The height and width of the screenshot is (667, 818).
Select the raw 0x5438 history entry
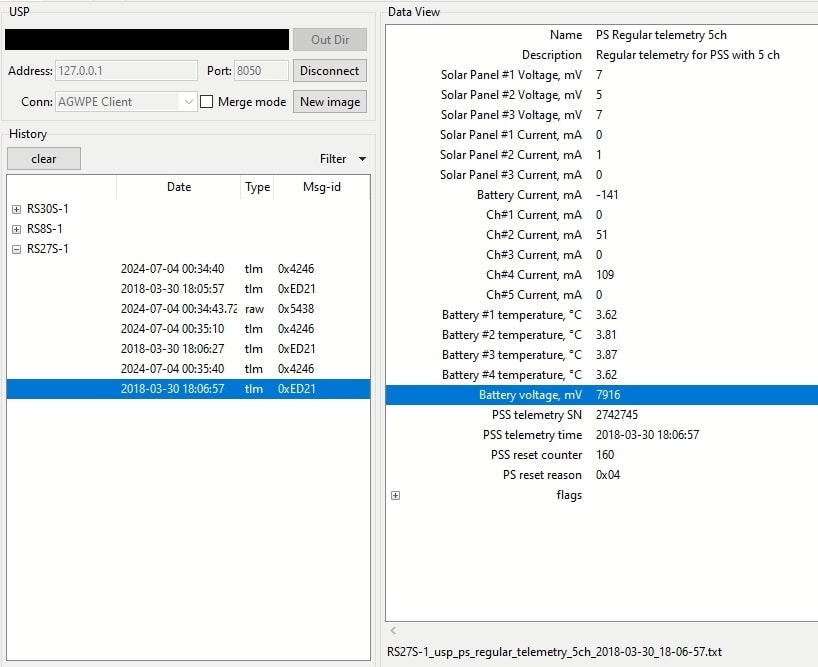pos(188,309)
